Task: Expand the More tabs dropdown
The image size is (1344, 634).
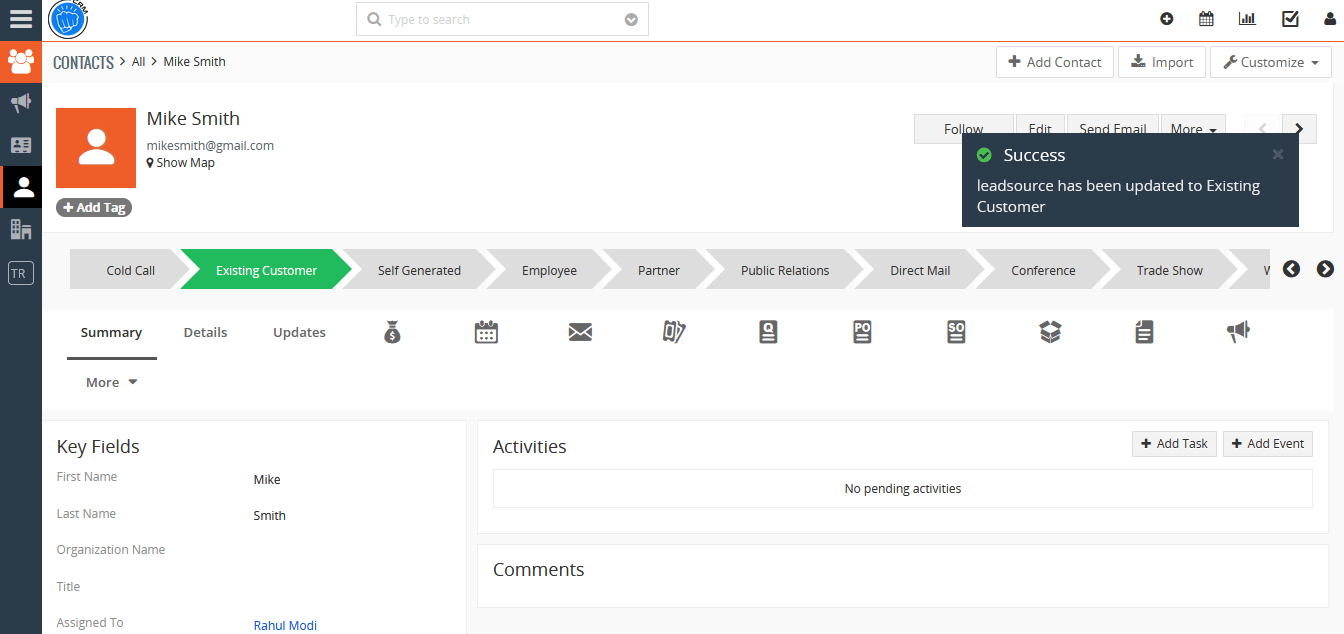Action: click(x=111, y=383)
